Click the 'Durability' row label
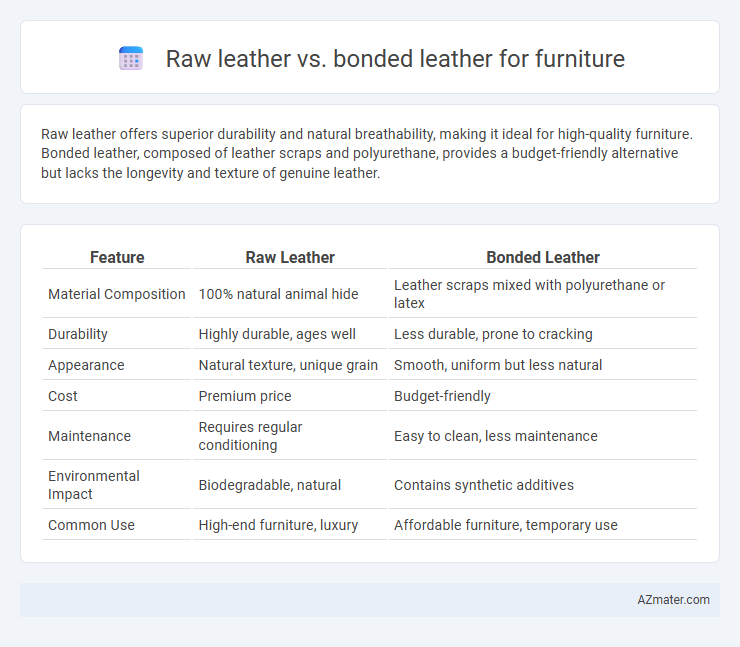 pyautogui.click(x=78, y=334)
